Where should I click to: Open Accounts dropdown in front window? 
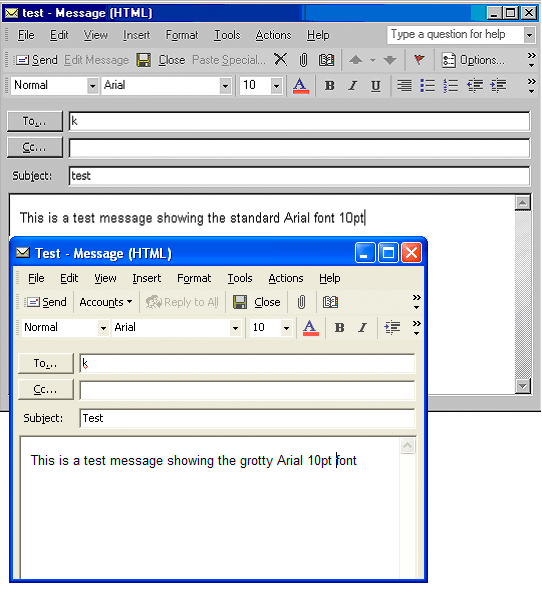click(106, 302)
